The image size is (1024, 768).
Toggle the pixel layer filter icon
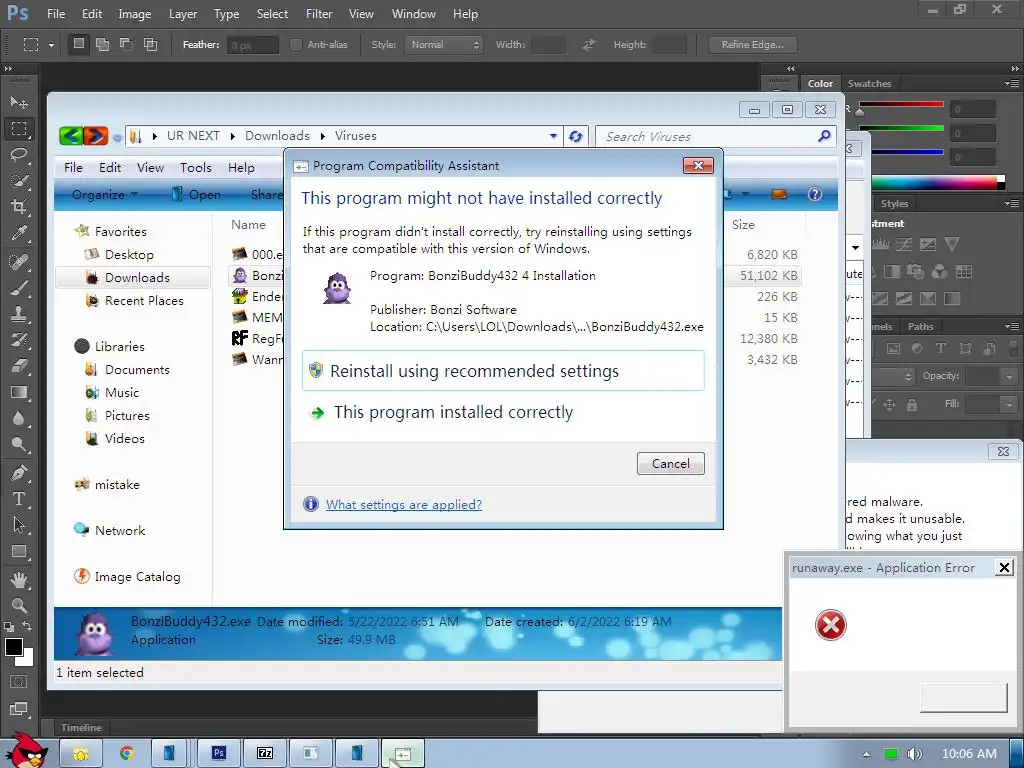[x=893, y=349]
